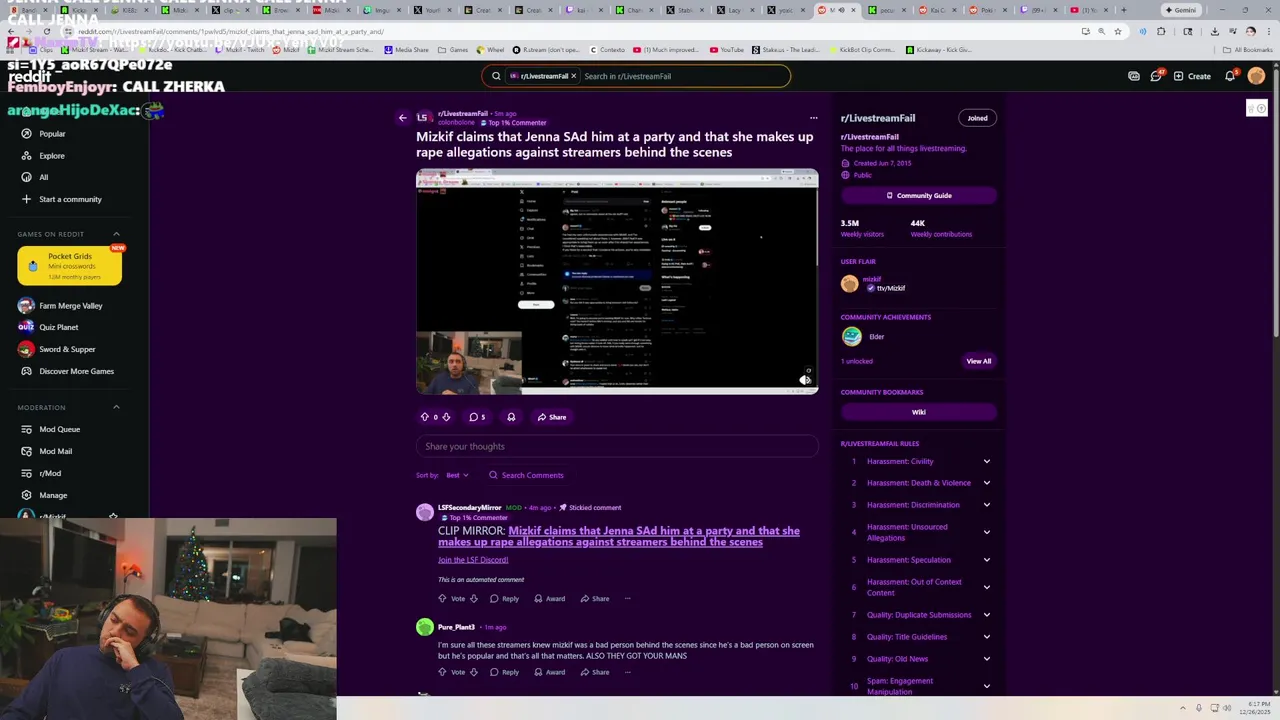The height and width of the screenshot is (720, 1280).
Task: Remove r/LivestreamFail search scope chip
Action: pyautogui.click(x=574, y=76)
